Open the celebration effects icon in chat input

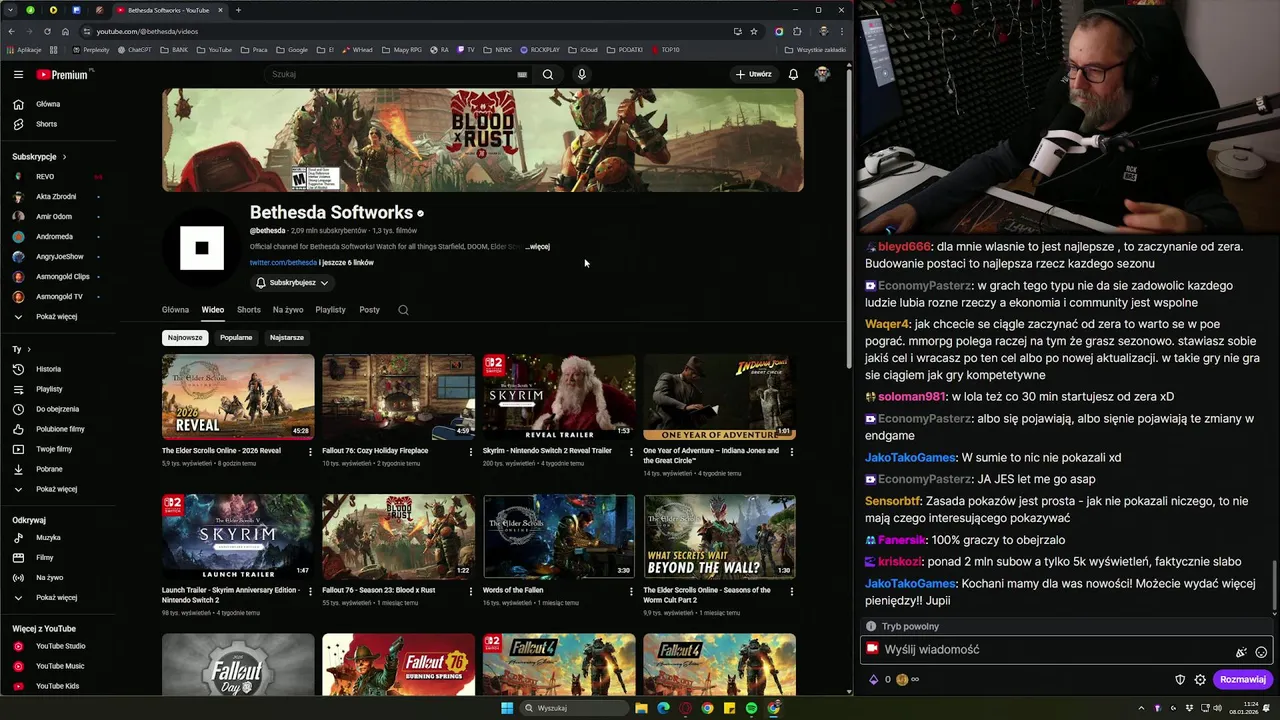1241,652
